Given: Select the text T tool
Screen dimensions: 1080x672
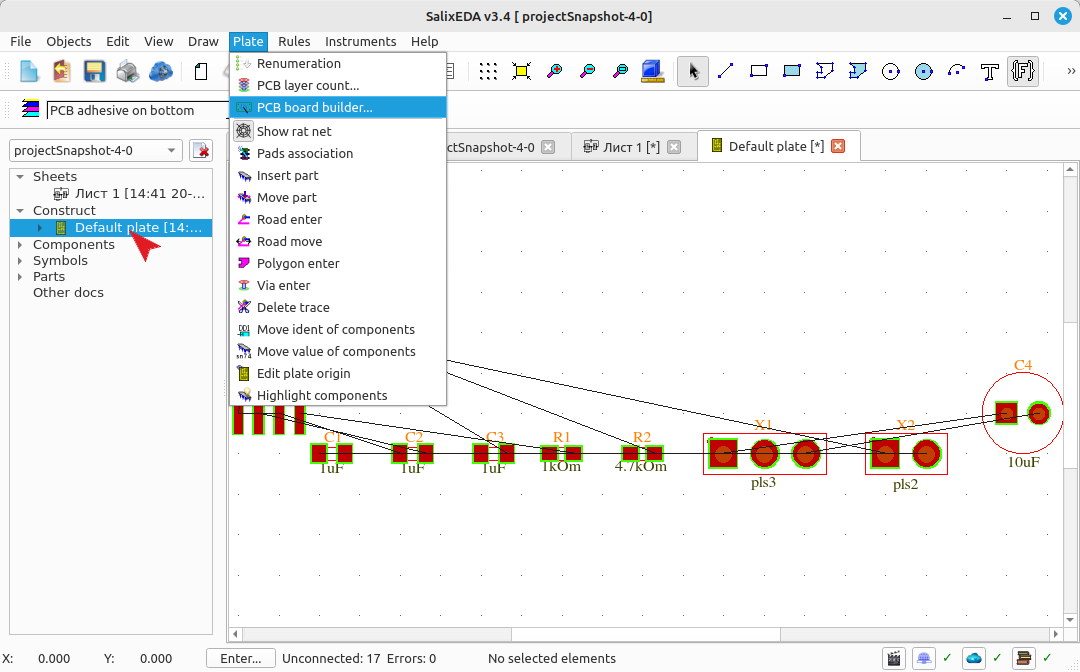Looking at the screenshot, I should pyautogui.click(x=990, y=71).
